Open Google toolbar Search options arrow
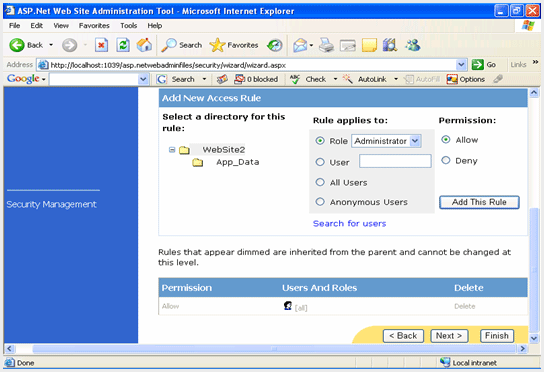The image size is (544, 372). (x=204, y=79)
